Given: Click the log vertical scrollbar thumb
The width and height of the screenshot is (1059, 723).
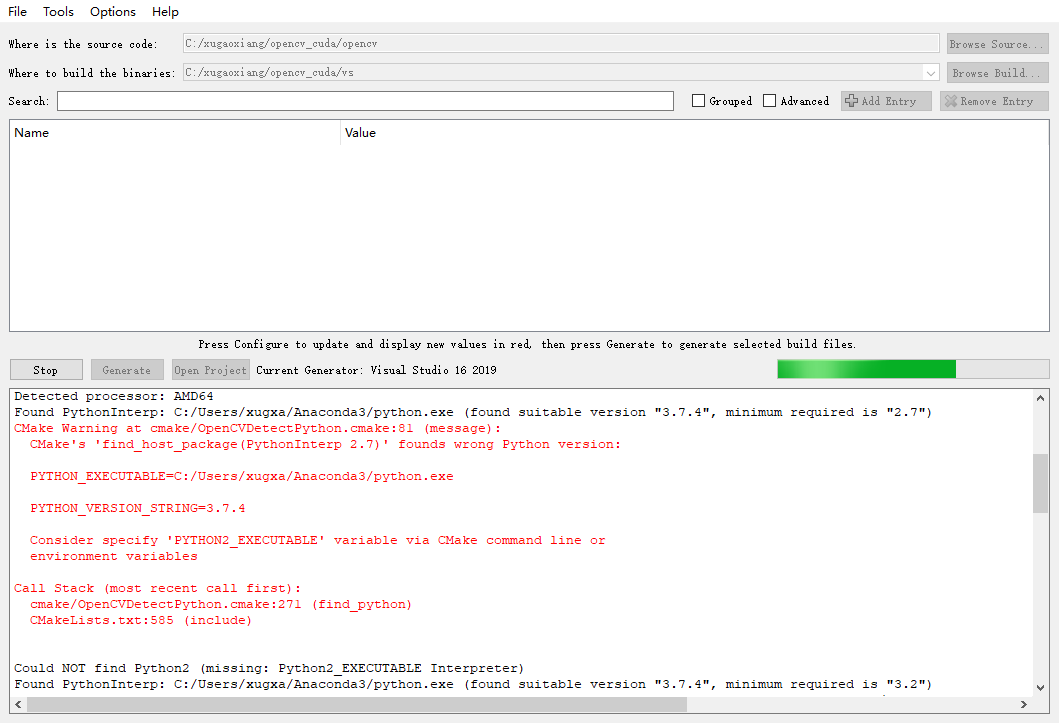Looking at the screenshot, I should [1040, 483].
